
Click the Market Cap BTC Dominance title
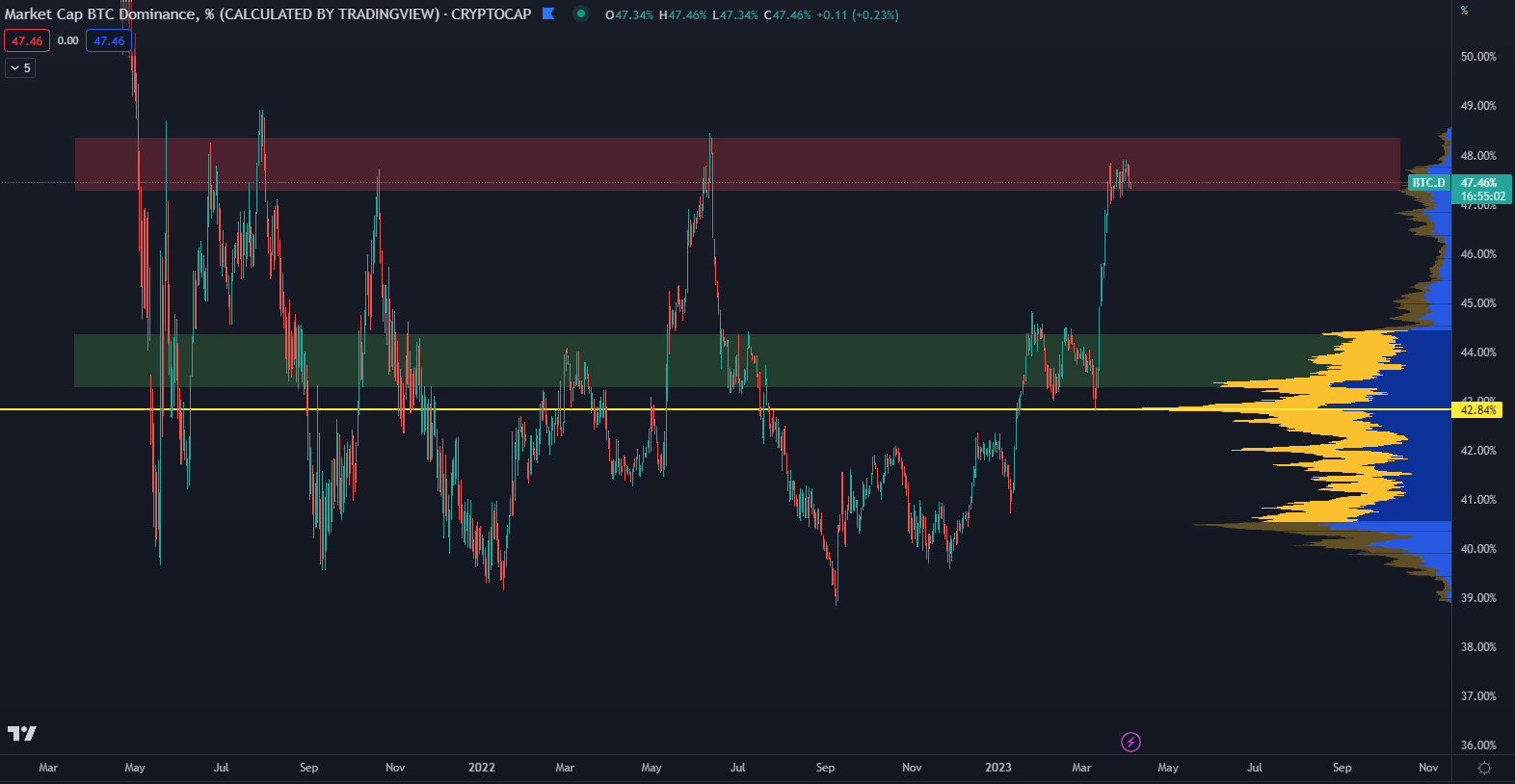222,14
